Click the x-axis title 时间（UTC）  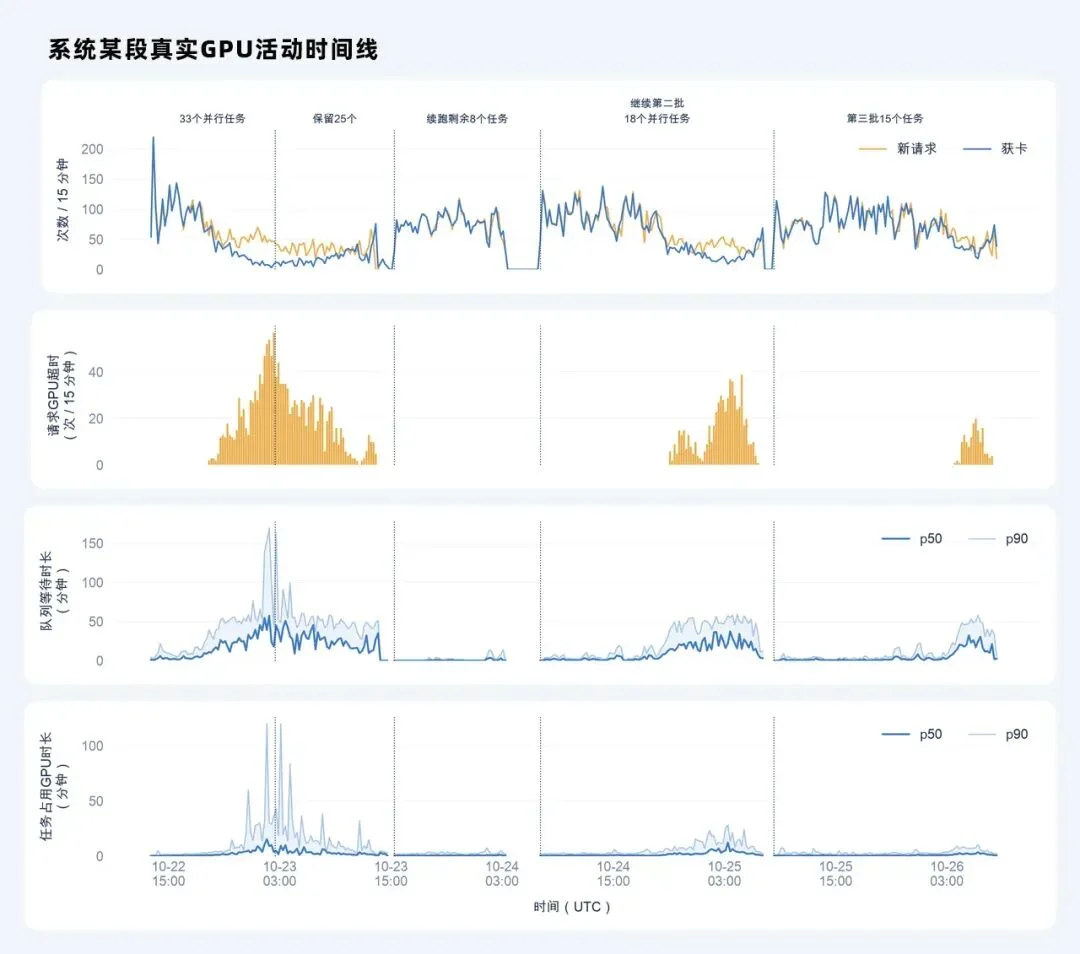[572, 907]
